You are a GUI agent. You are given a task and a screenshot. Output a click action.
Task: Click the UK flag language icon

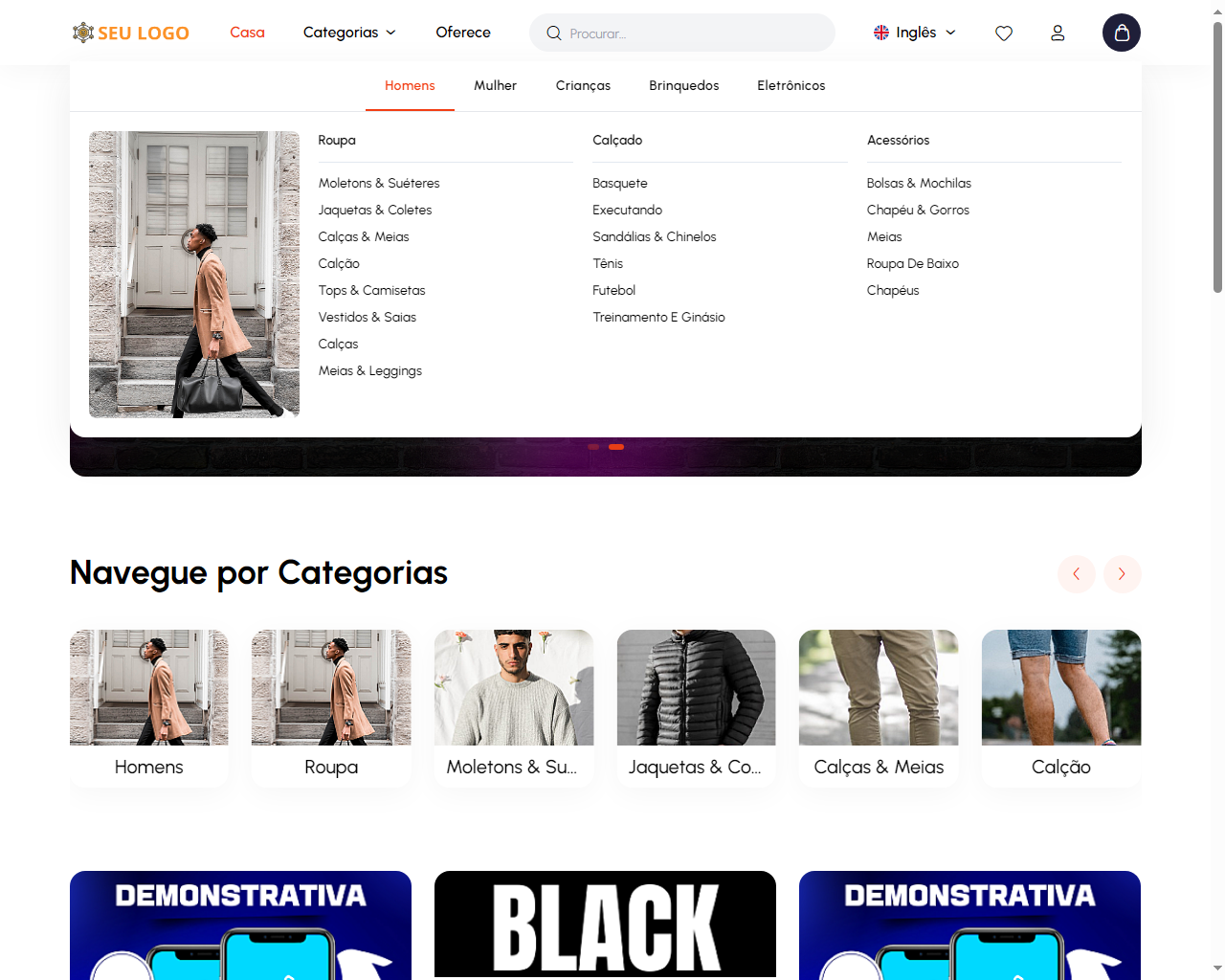click(x=881, y=33)
